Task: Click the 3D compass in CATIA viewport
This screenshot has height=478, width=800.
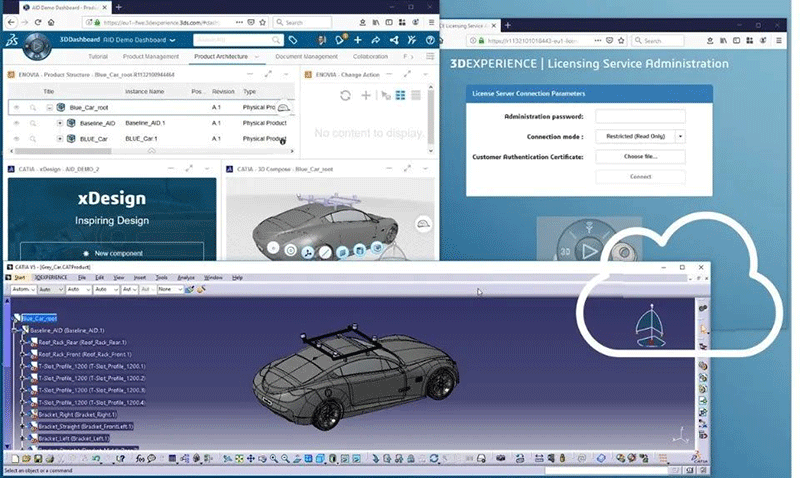Action: pos(650,326)
